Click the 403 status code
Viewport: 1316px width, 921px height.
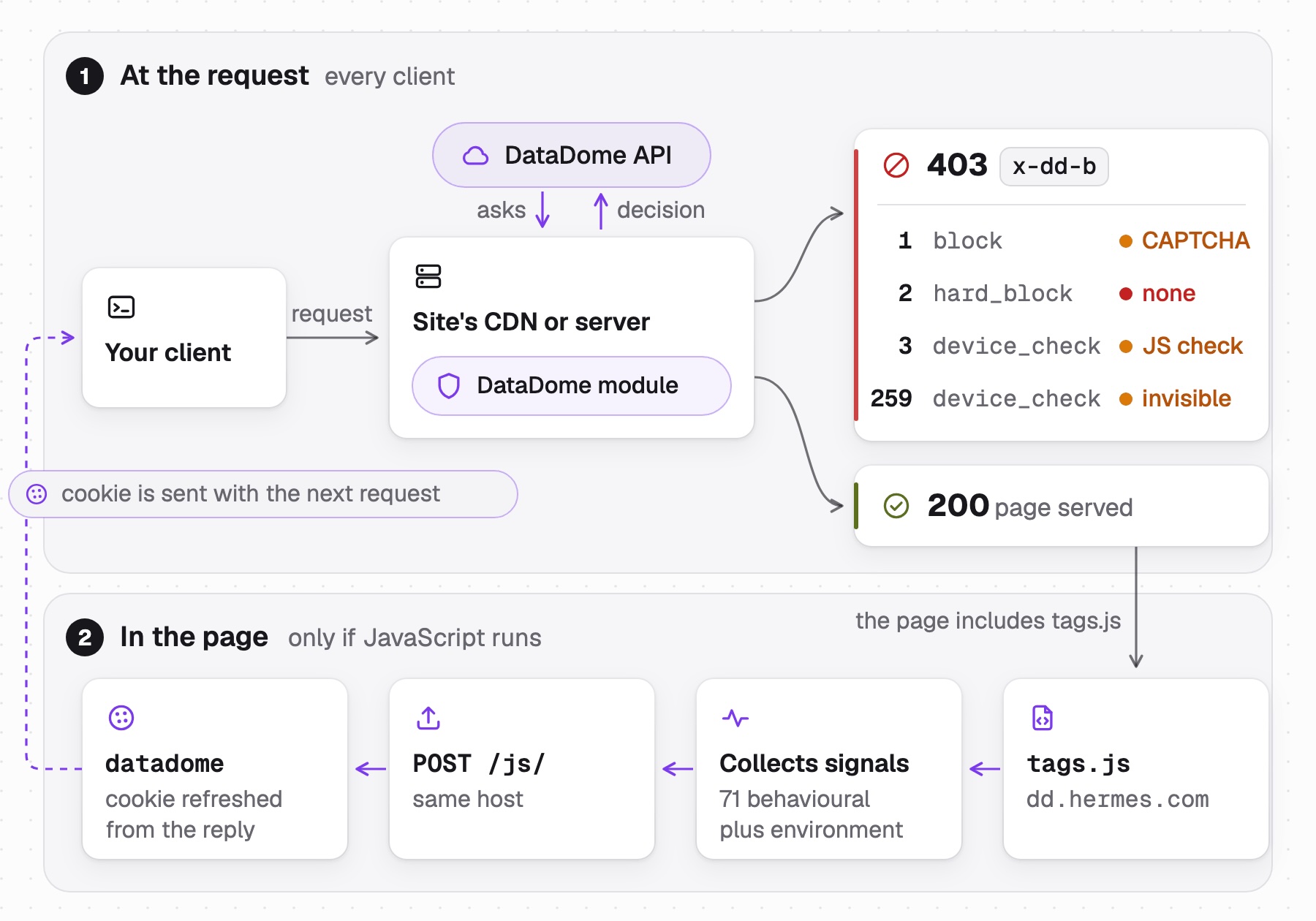click(x=957, y=165)
